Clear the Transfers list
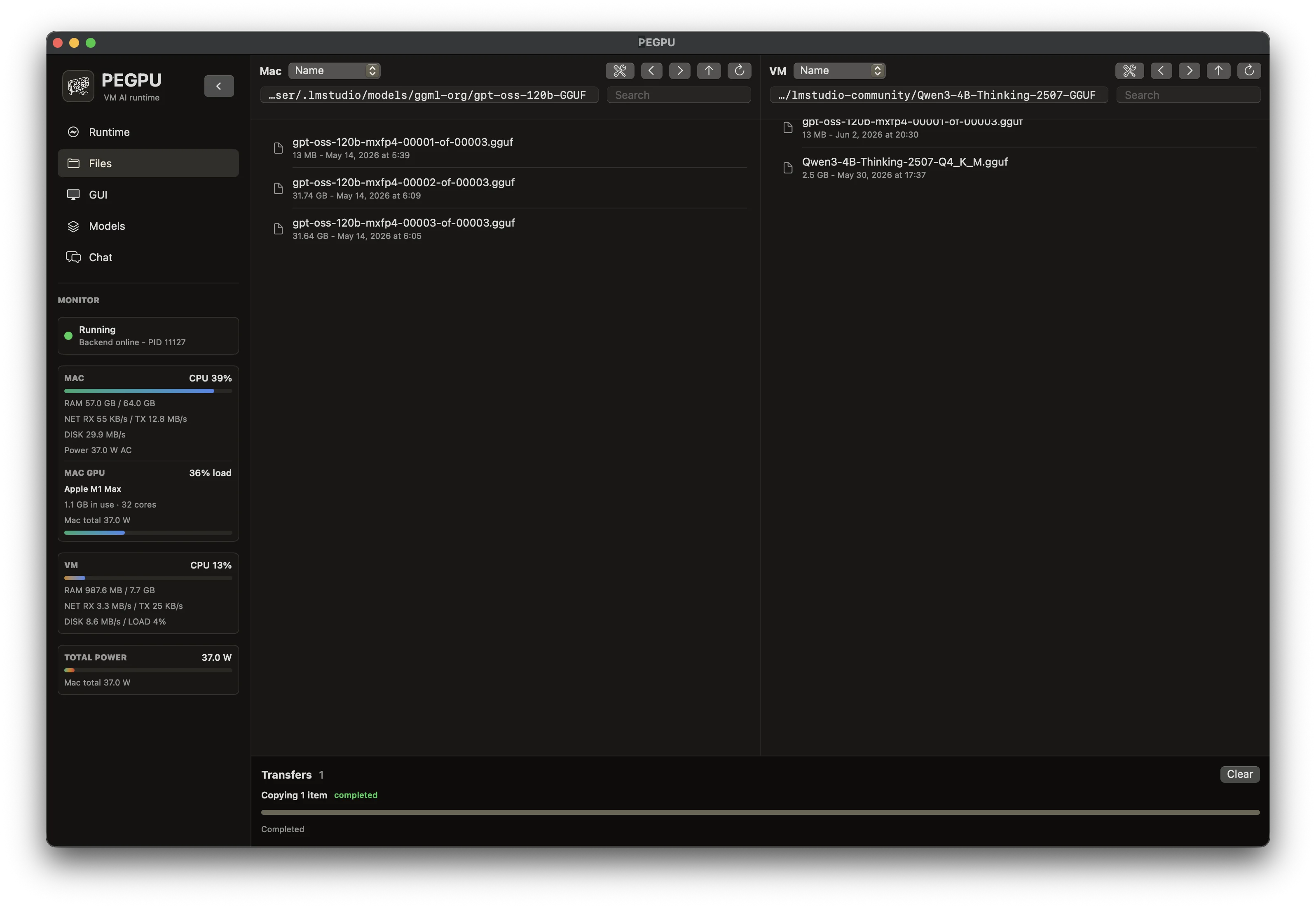 [1240, 774]
